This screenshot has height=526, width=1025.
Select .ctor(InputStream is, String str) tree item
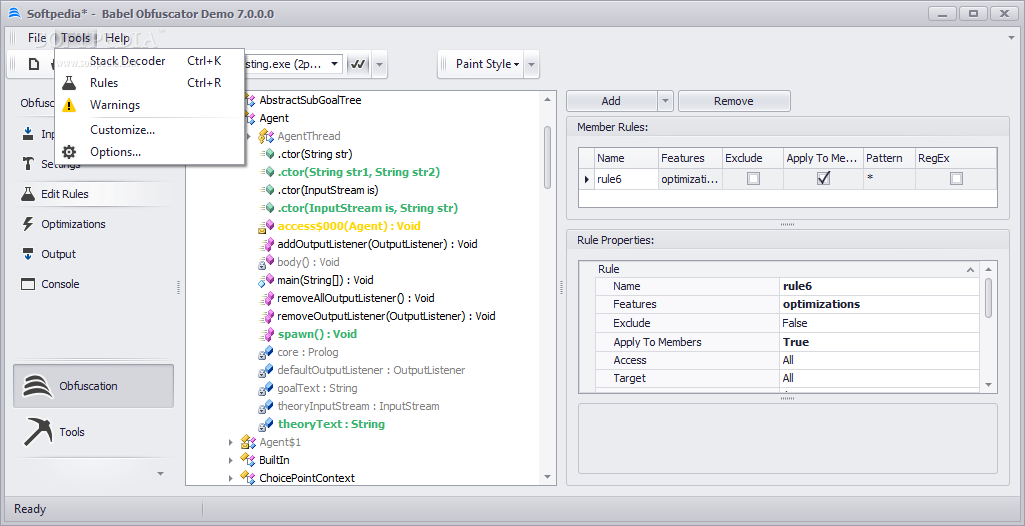[367, 208]
